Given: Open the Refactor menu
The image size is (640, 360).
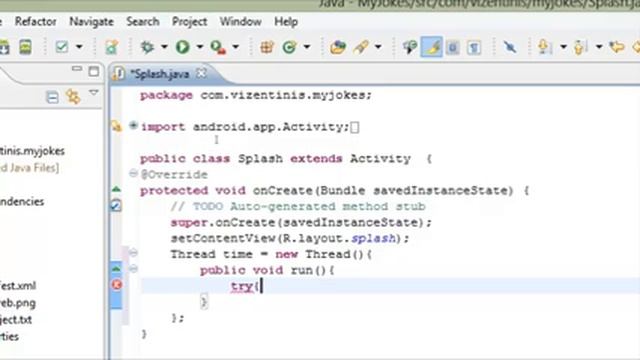Looking at the screenshot, I should point(36,22).
